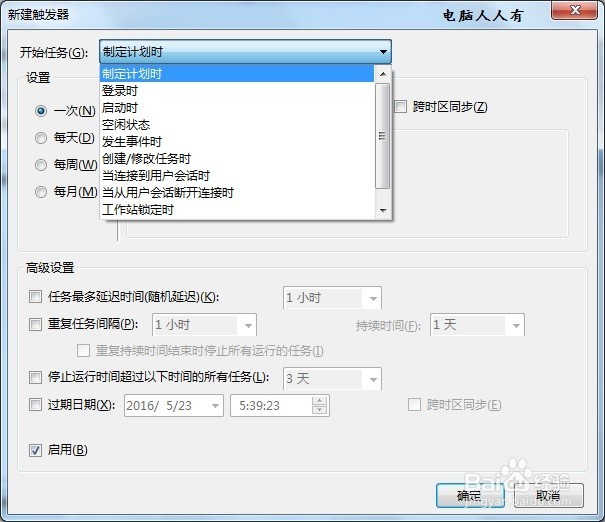The height and width of the screenshot is (522, 605).
Task: Pick 发生事件时 from the list
Action: point(237,142)
